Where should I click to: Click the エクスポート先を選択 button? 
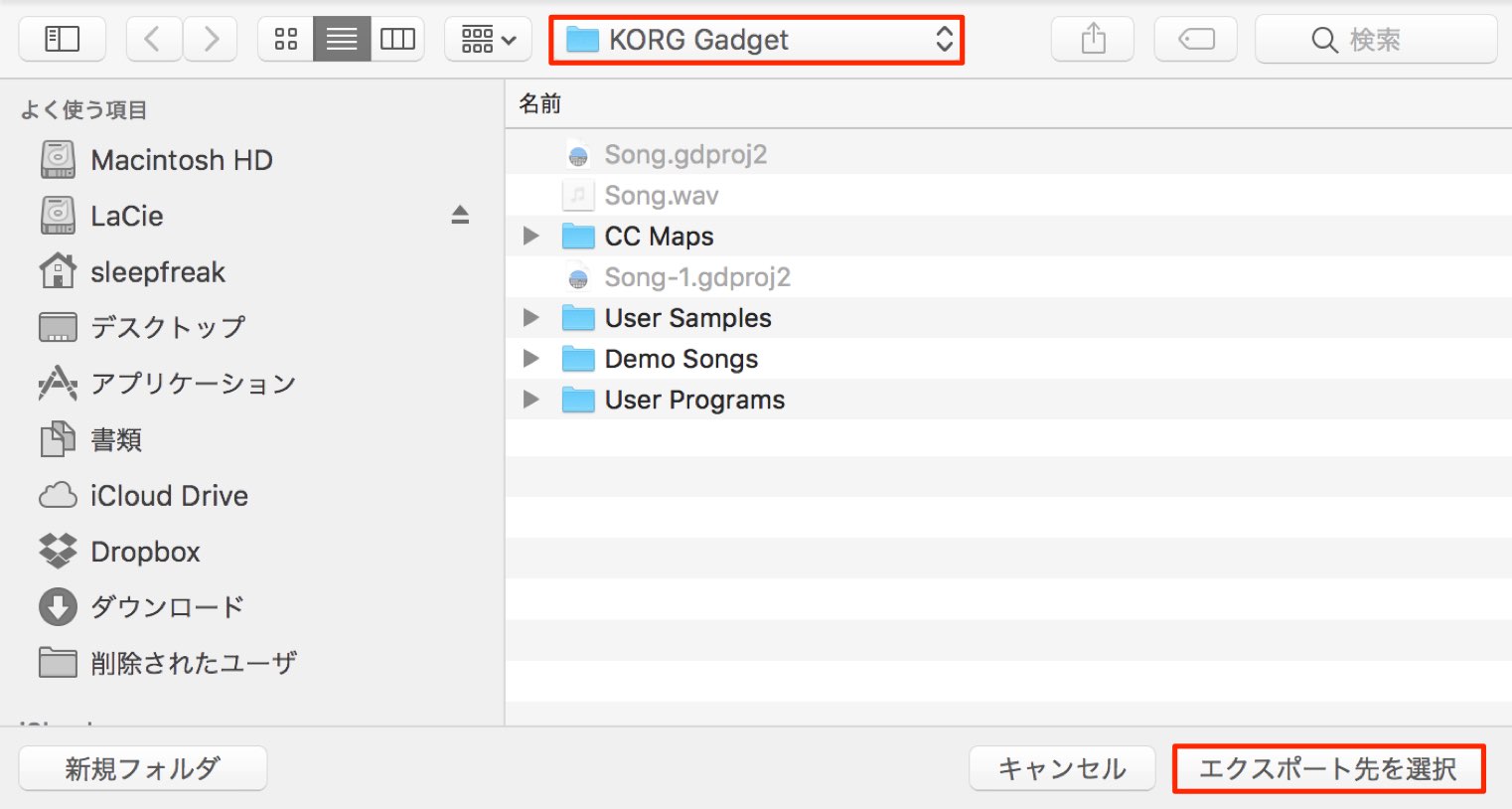(1328, 768)
